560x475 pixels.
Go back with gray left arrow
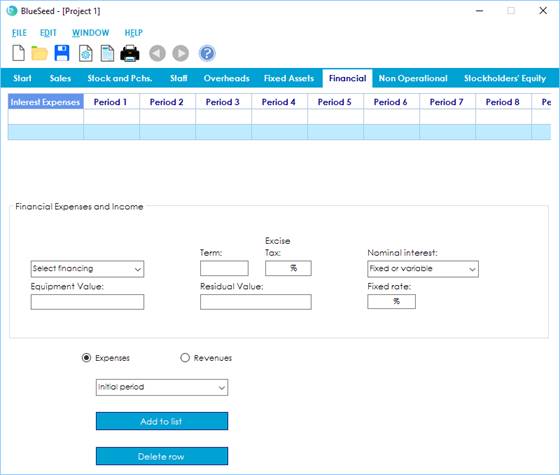[x=157, y=54]
